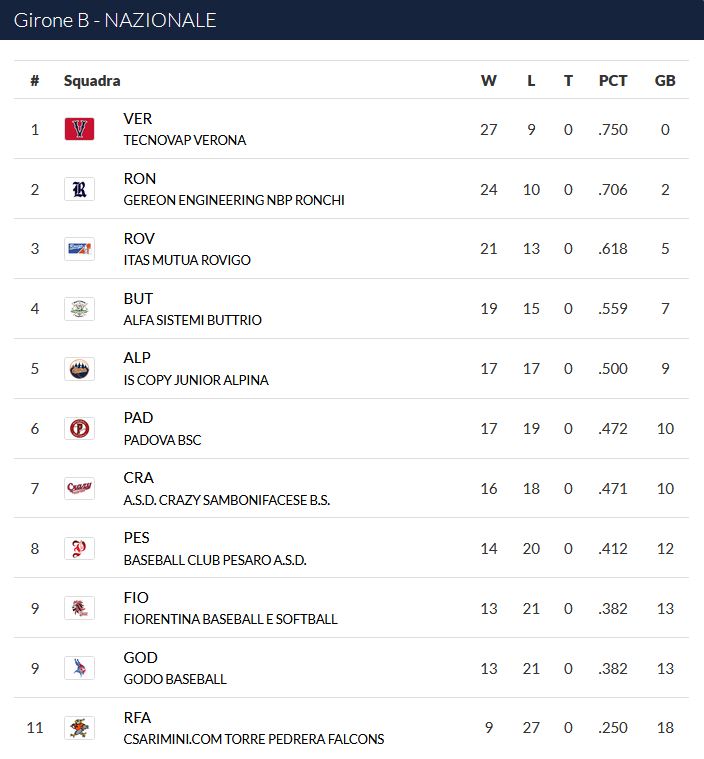The width and height of the screenshot is (704, 759).
Task: Select the Girone B - NAZIONALE title bar
Action: pos(352,20)
